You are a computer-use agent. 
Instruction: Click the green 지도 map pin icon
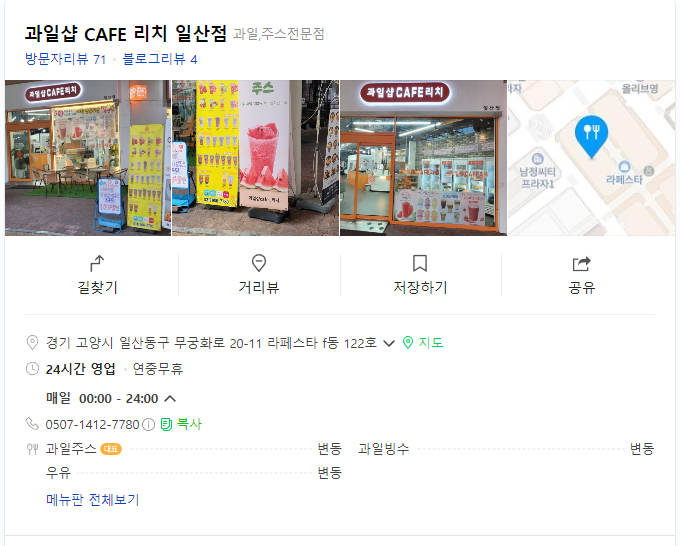tap(408, 343)
